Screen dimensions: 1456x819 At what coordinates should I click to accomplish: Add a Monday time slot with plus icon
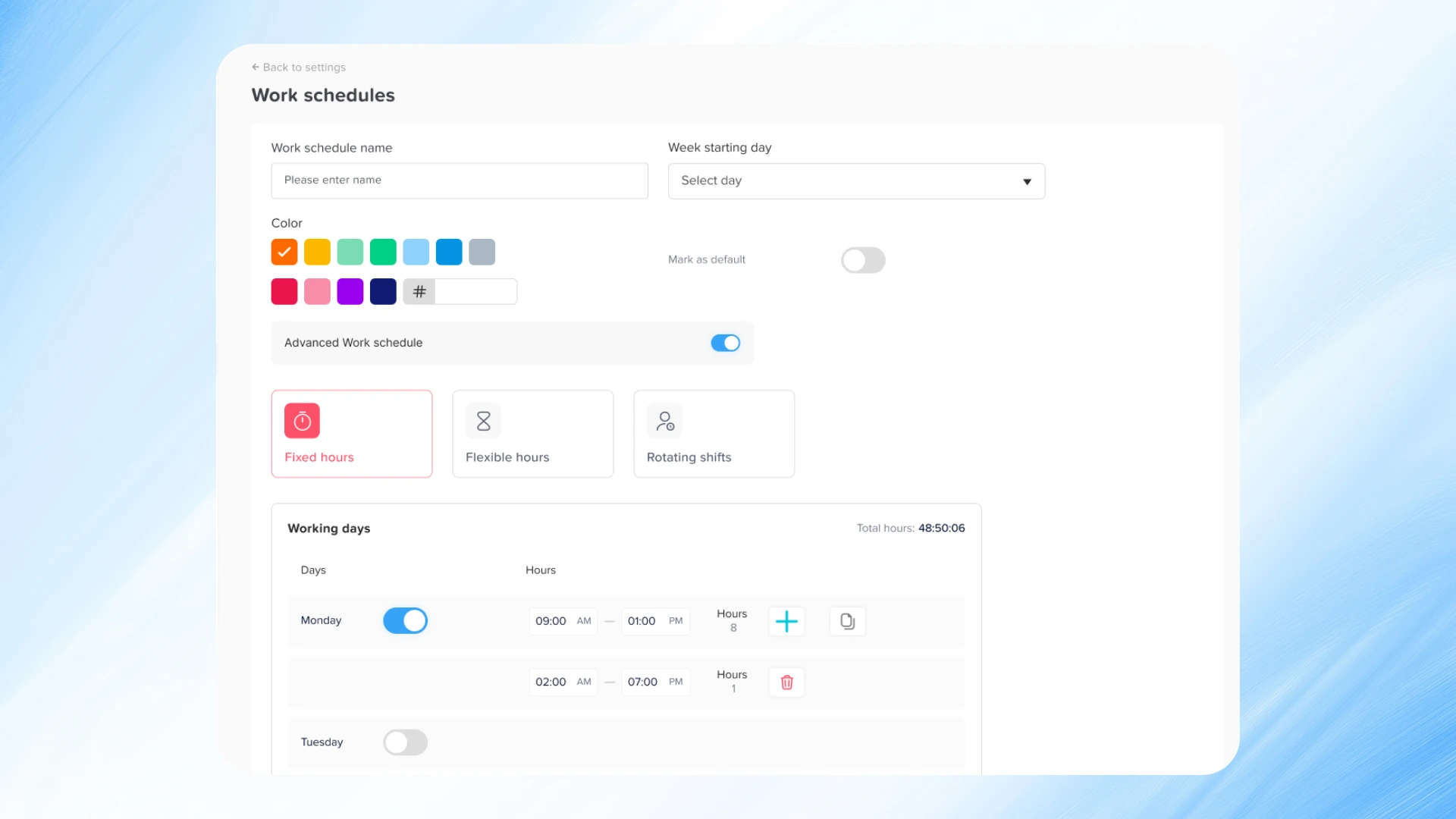(786, 621)
